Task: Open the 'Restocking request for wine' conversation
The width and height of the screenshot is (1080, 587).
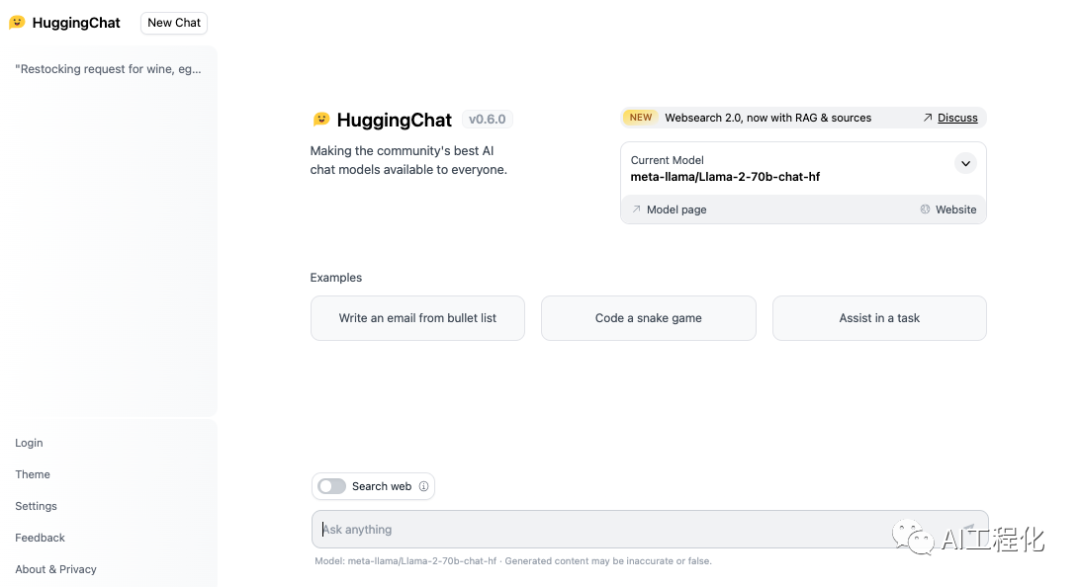Action: 108,69
